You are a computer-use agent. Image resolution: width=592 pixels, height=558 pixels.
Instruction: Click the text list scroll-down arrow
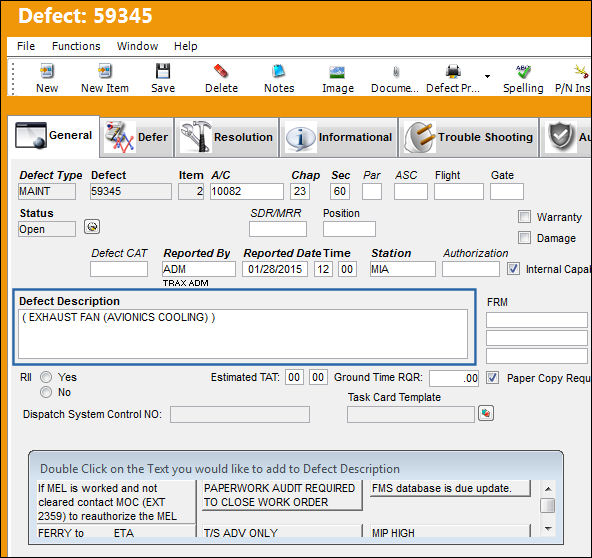(548, 529)
